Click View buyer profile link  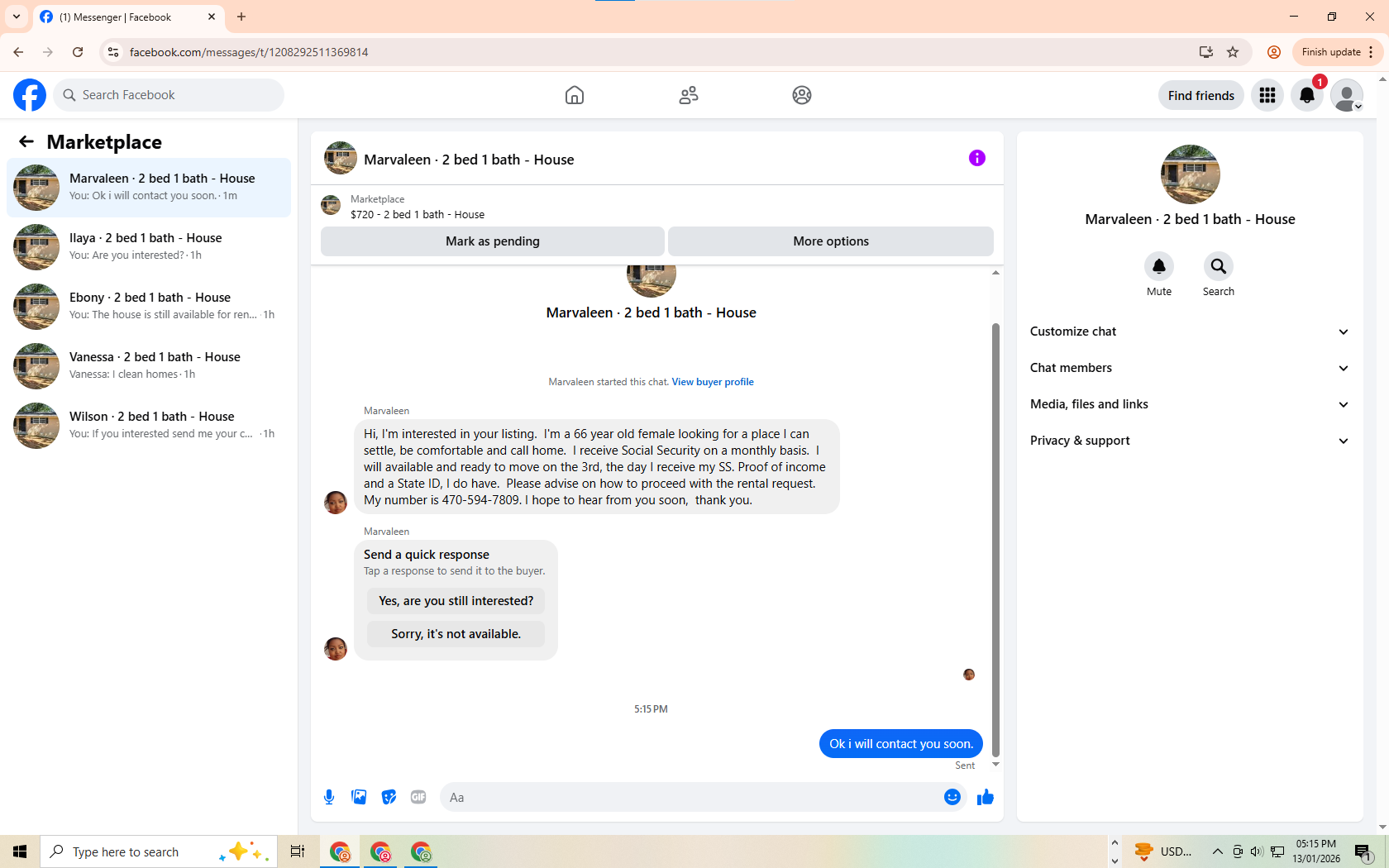coord(713,382)
